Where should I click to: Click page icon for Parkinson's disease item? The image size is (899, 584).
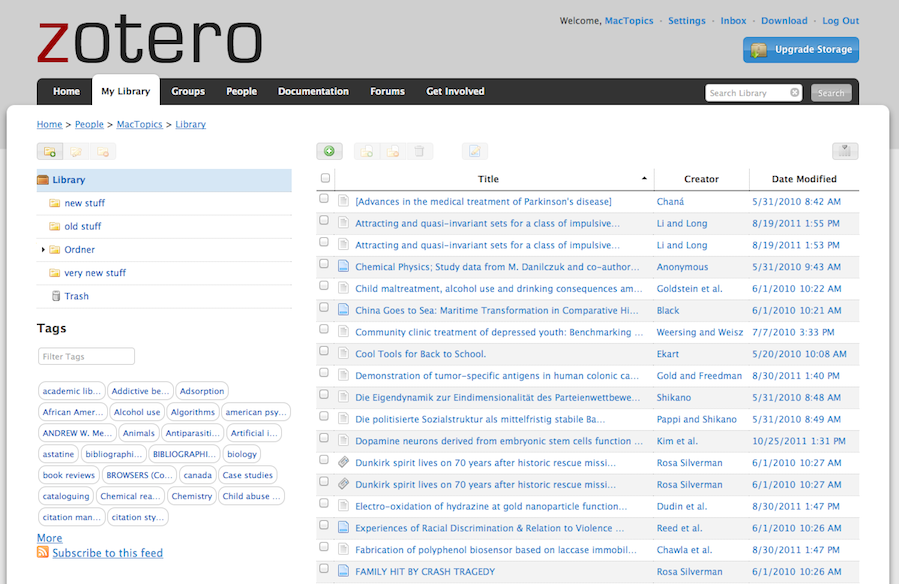pos(343,201)
